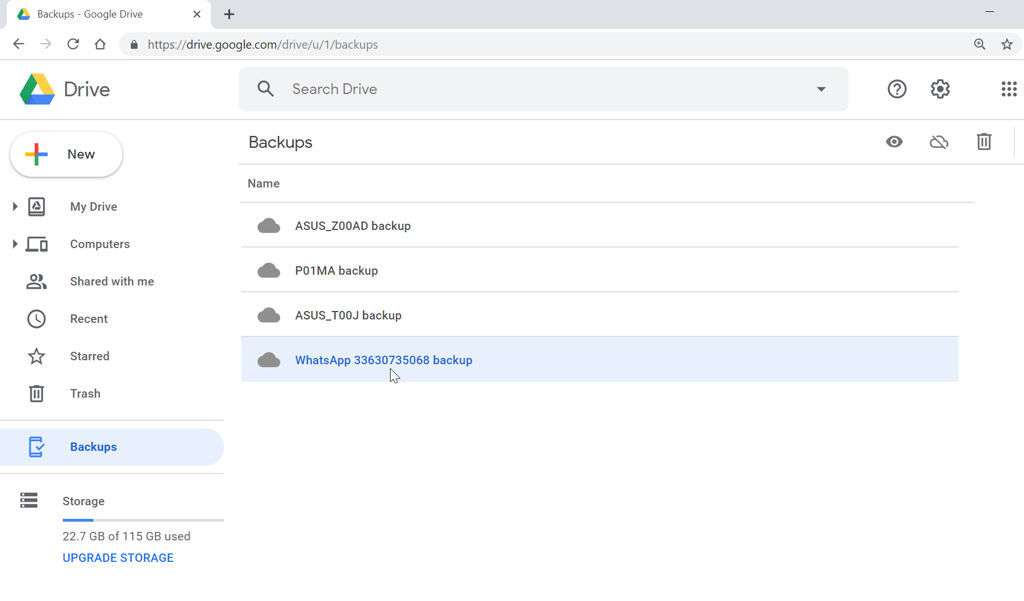Viewport: 1024px width, 601px height.
Task: Open the Help question mark icon
Action: pyautogui.click(x=897, y=89)
